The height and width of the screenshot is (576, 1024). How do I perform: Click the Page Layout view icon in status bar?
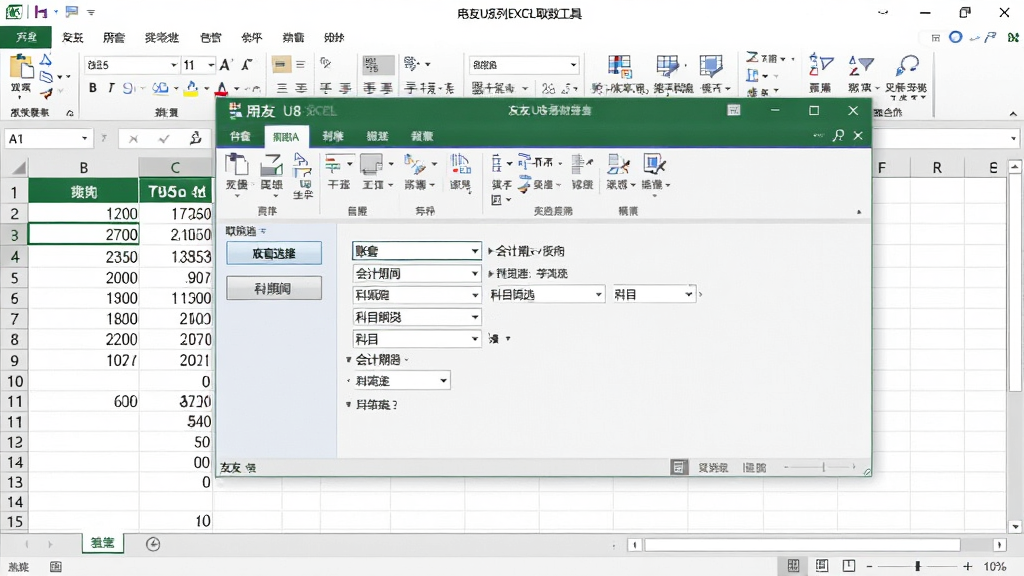pos(822,566)
